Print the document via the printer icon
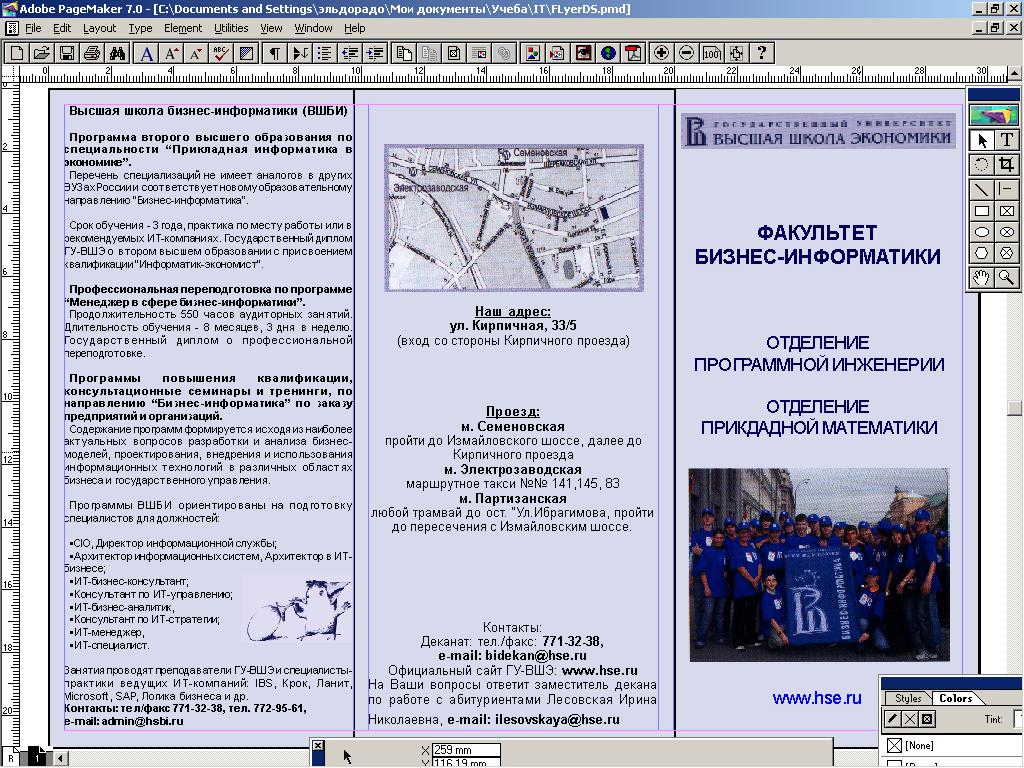 [x=91, y=53]
